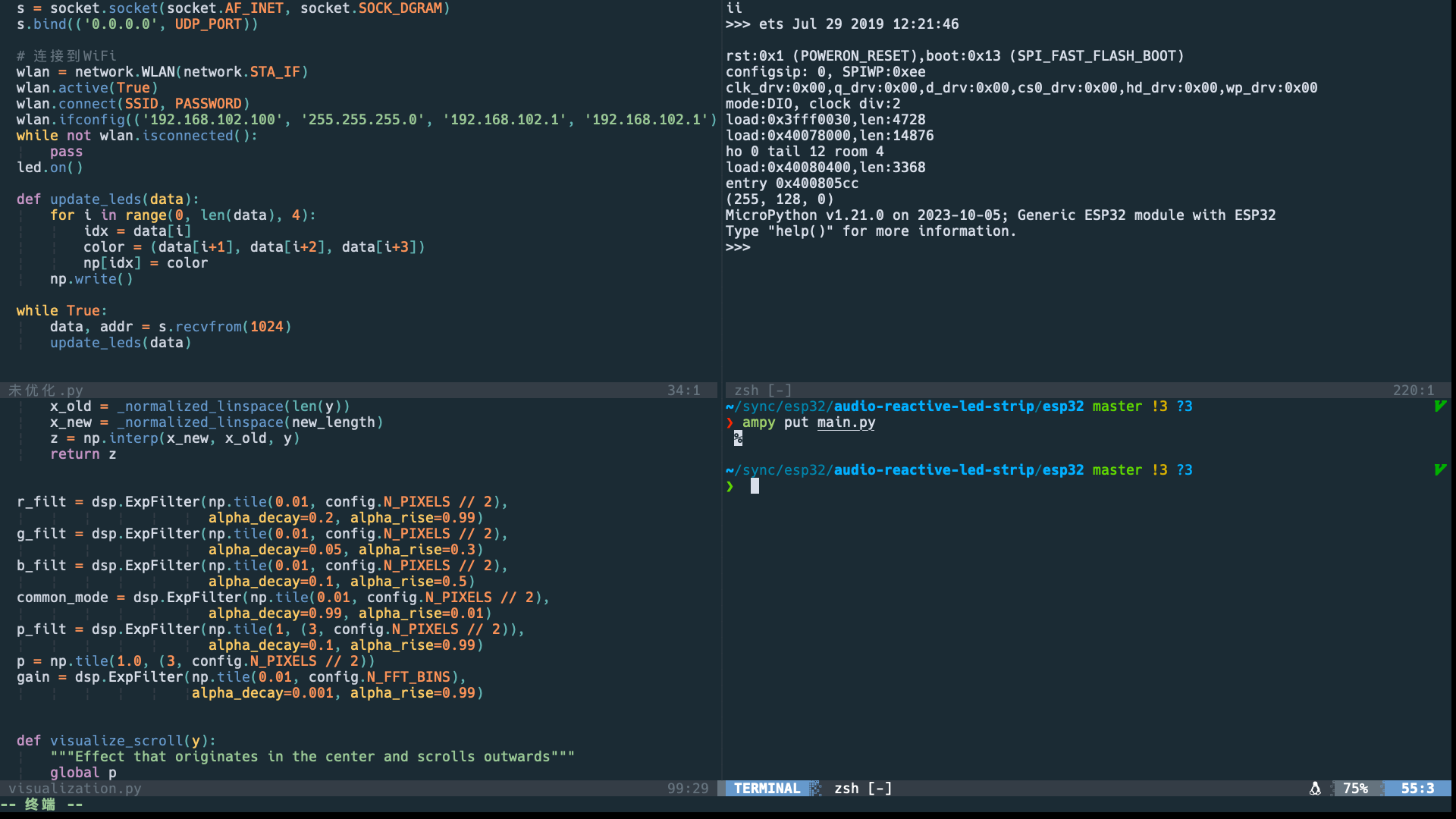Click the 'for i in range(0, len(data), 4):' line

click(183, 215)
